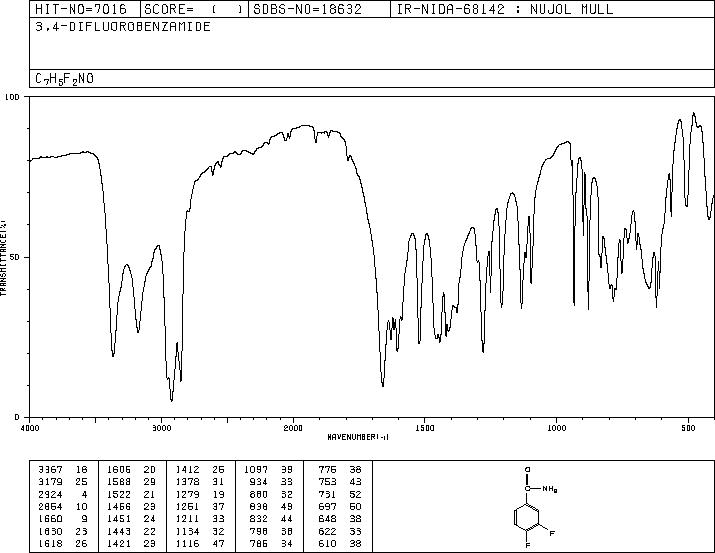Screen dimensions: 715x553
Task: Click the 1097 peak table entry
Action: click(269, 469)
